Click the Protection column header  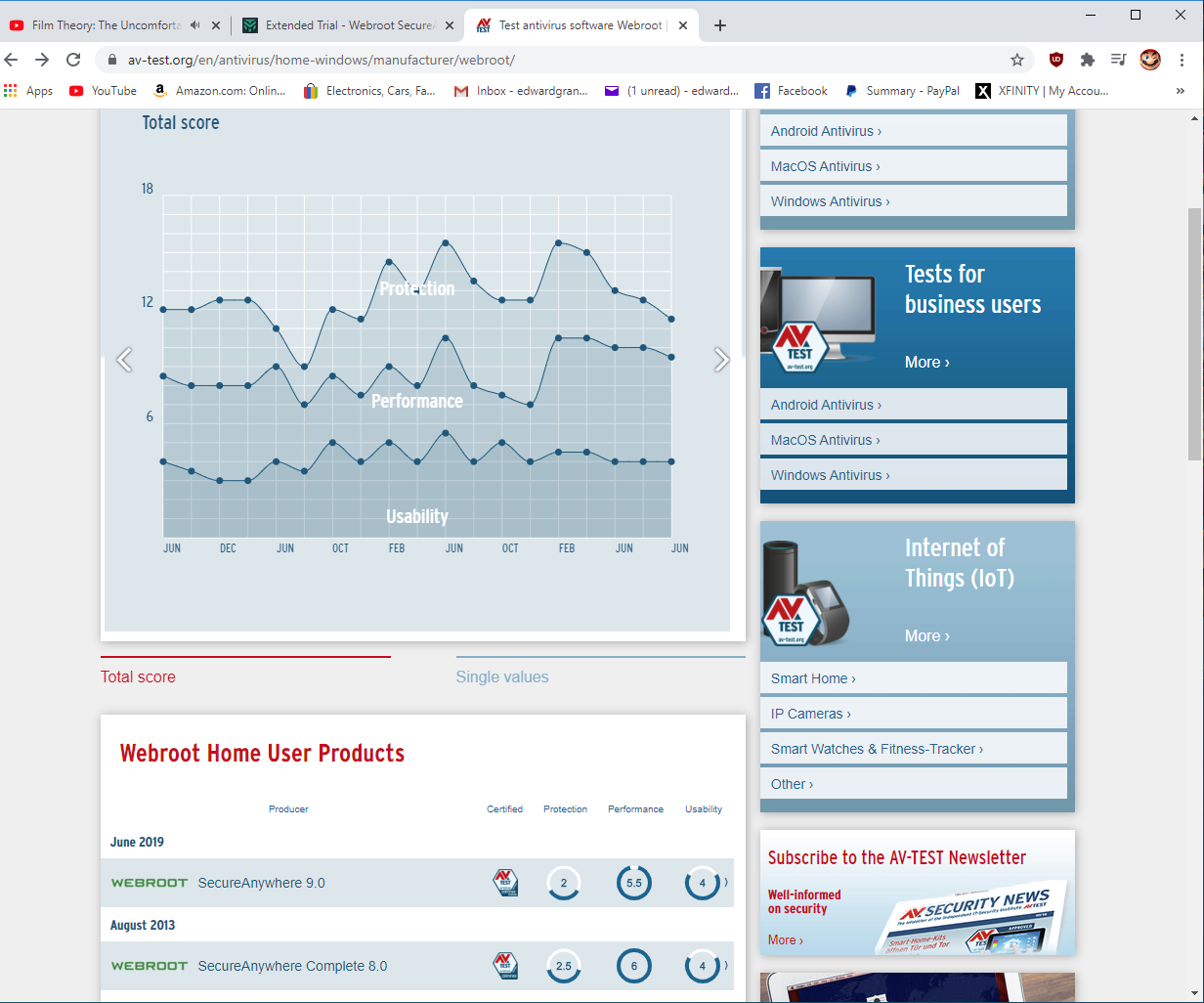click(x=565, y=808)
